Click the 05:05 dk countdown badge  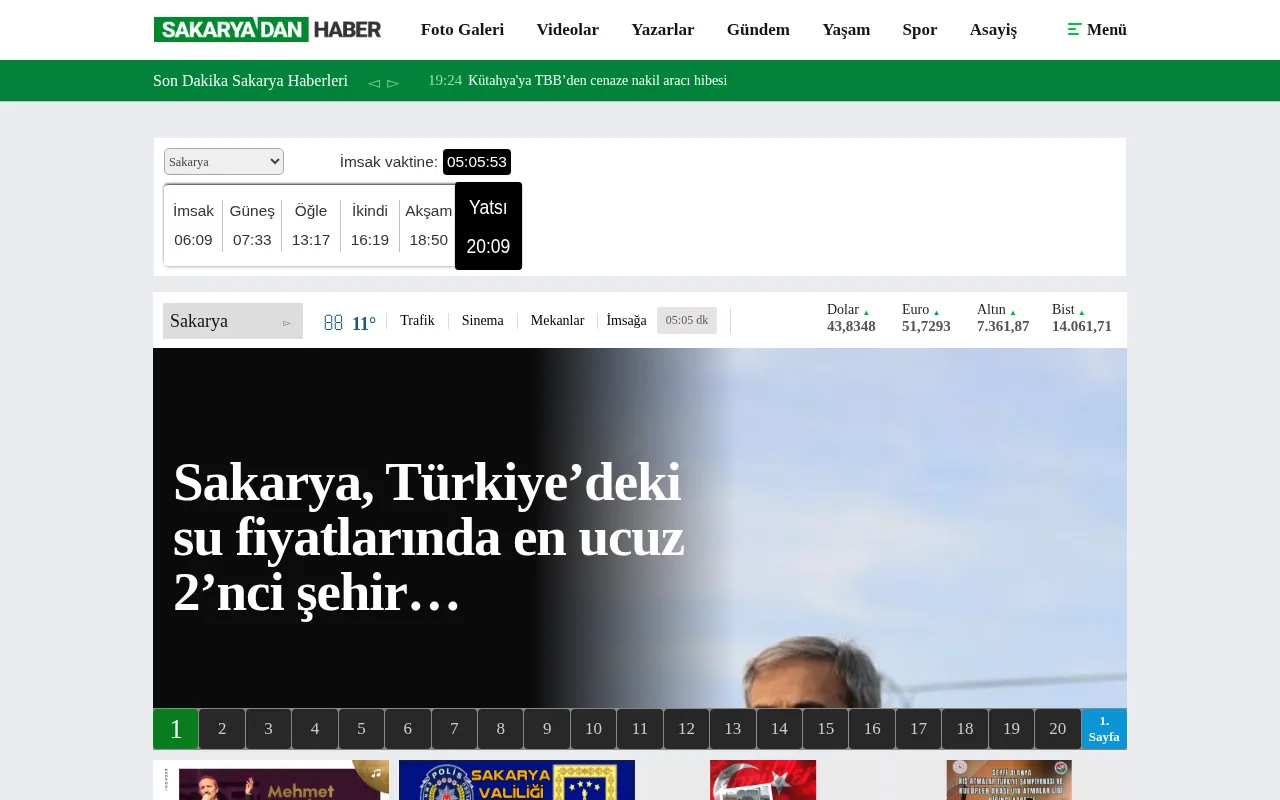[x=687, y=320]
